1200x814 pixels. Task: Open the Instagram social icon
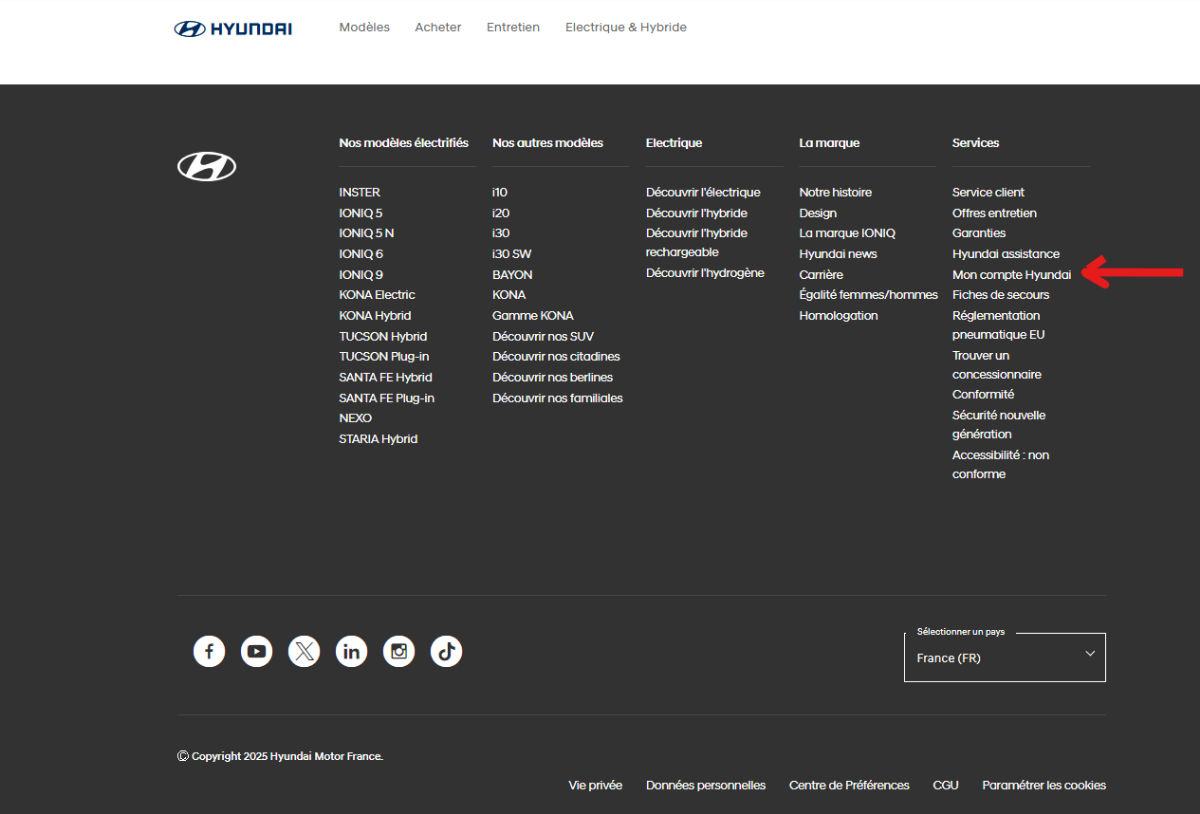pos(399,652)
